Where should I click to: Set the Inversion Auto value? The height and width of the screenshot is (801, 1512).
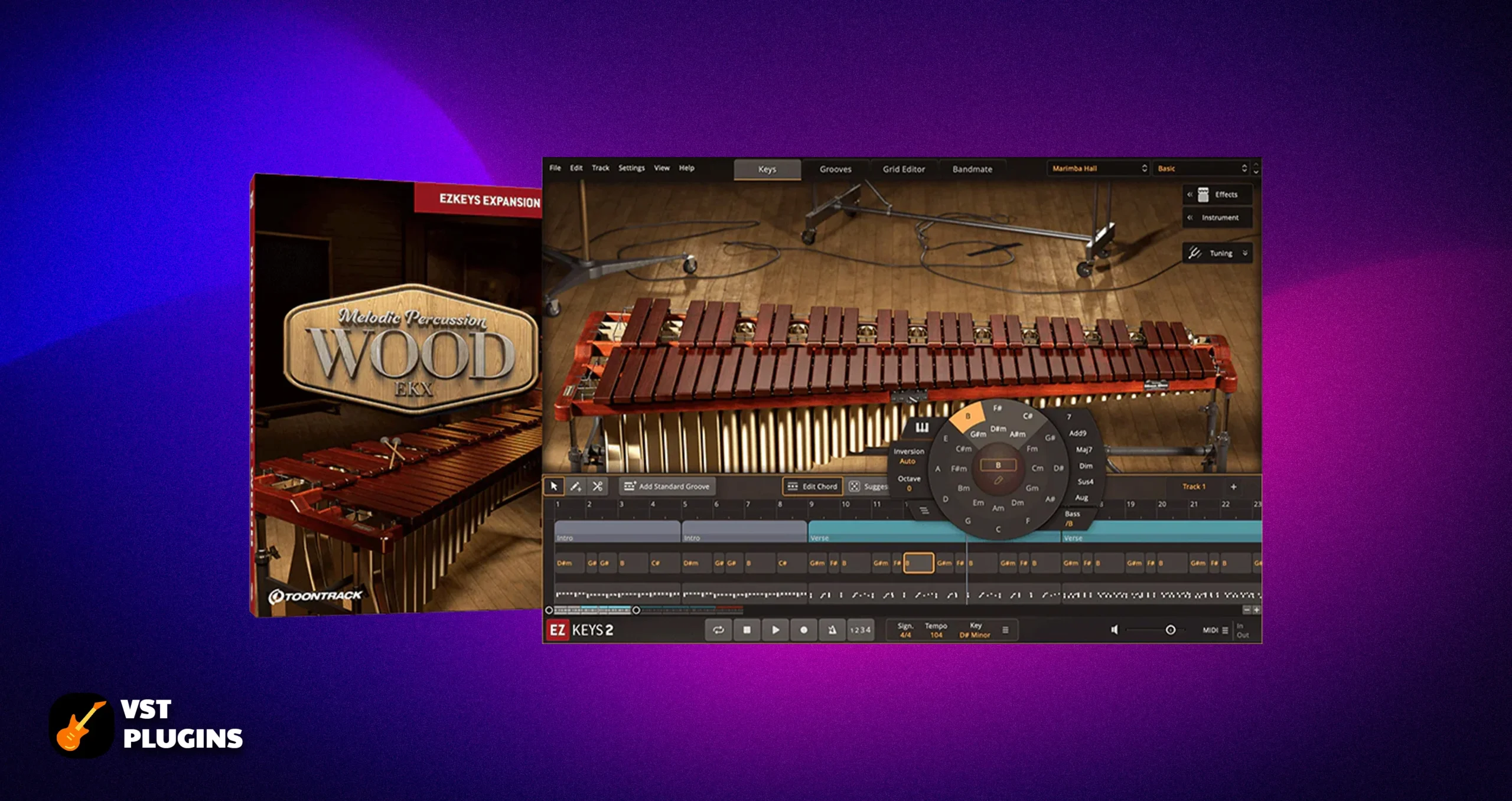[907, 461]
